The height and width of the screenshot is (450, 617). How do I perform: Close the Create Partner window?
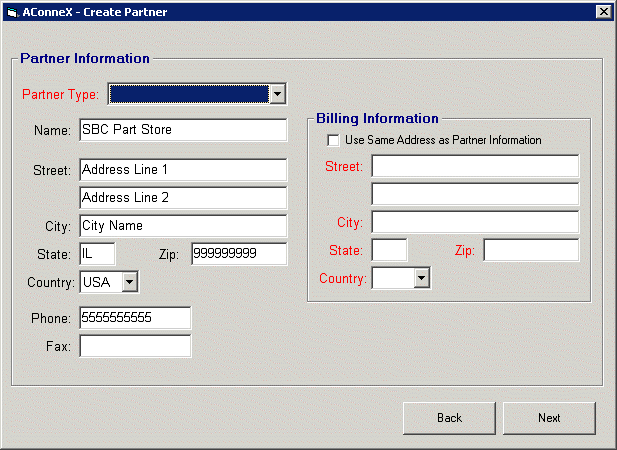(604, 12)
